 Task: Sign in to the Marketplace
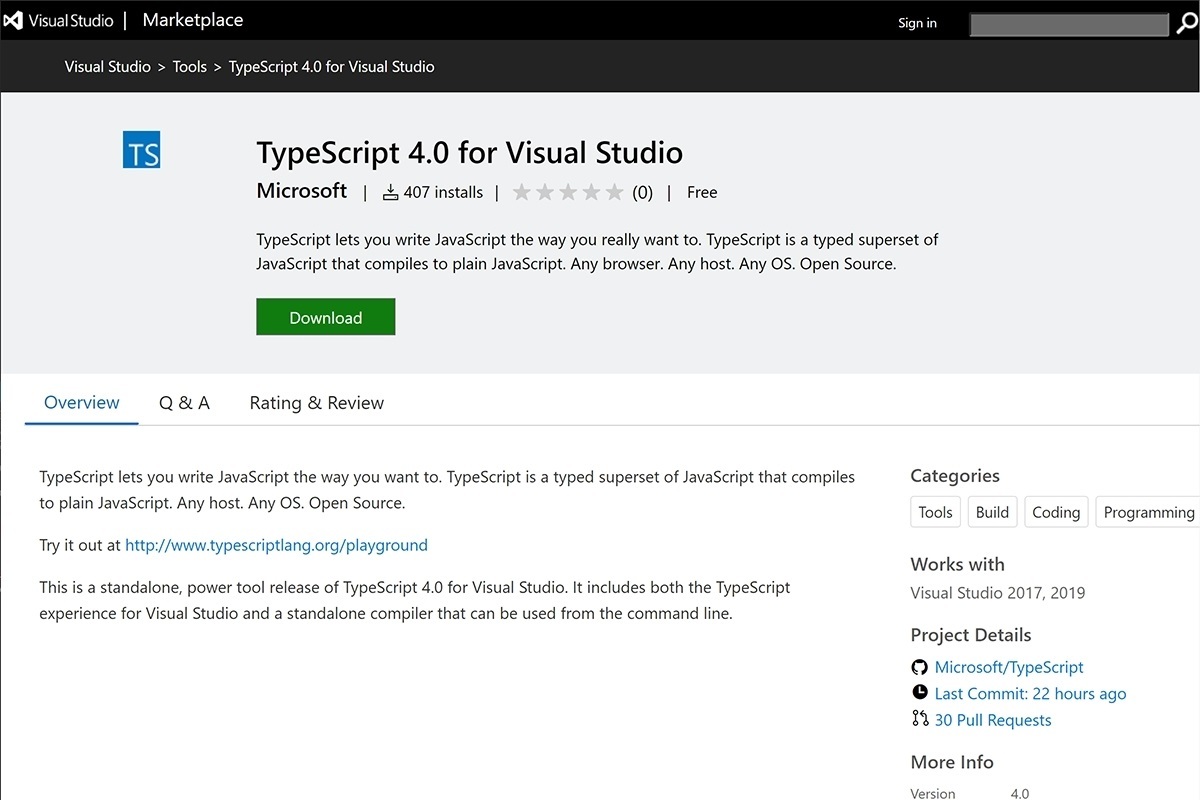tap(917, 23)
